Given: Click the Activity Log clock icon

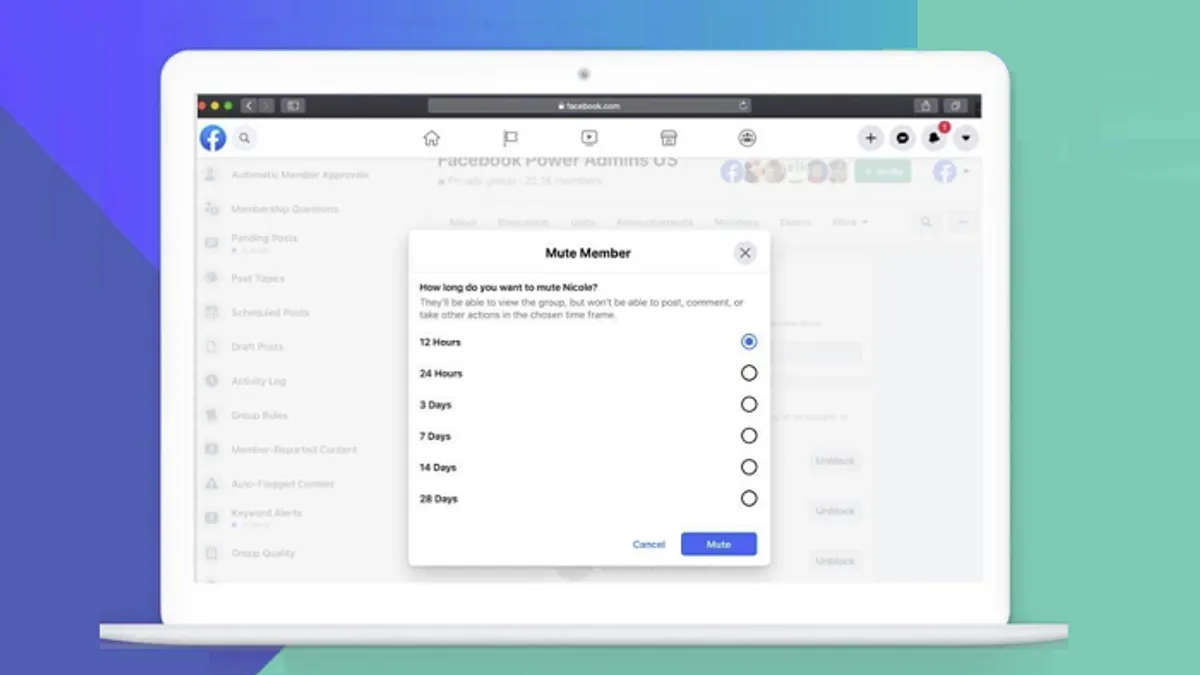Looking at the screenshot, I should (x=211, y=381).
